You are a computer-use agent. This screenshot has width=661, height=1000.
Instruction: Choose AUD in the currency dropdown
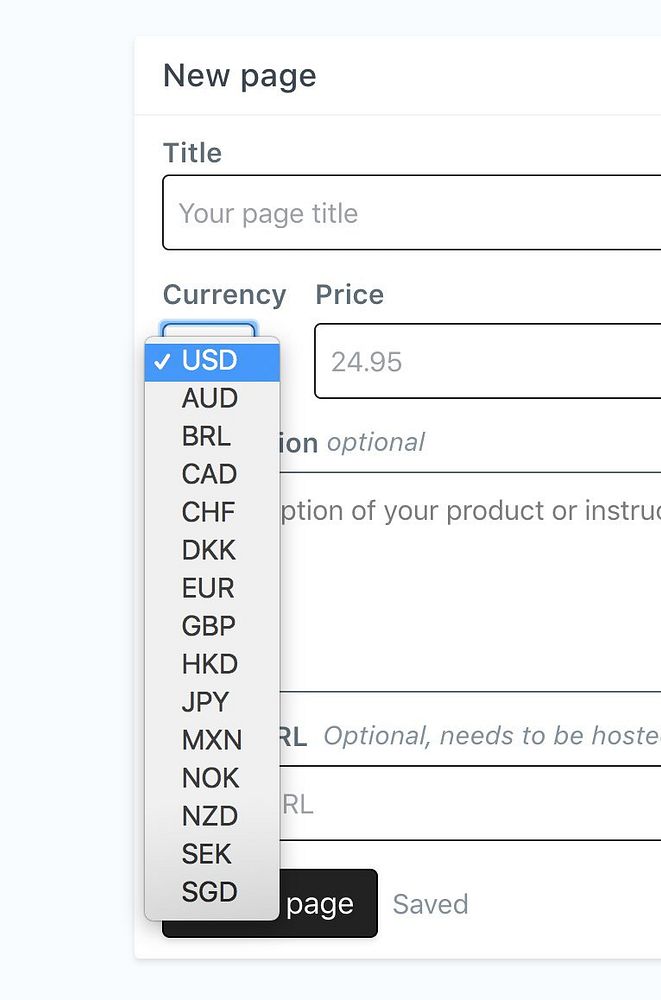210,398
